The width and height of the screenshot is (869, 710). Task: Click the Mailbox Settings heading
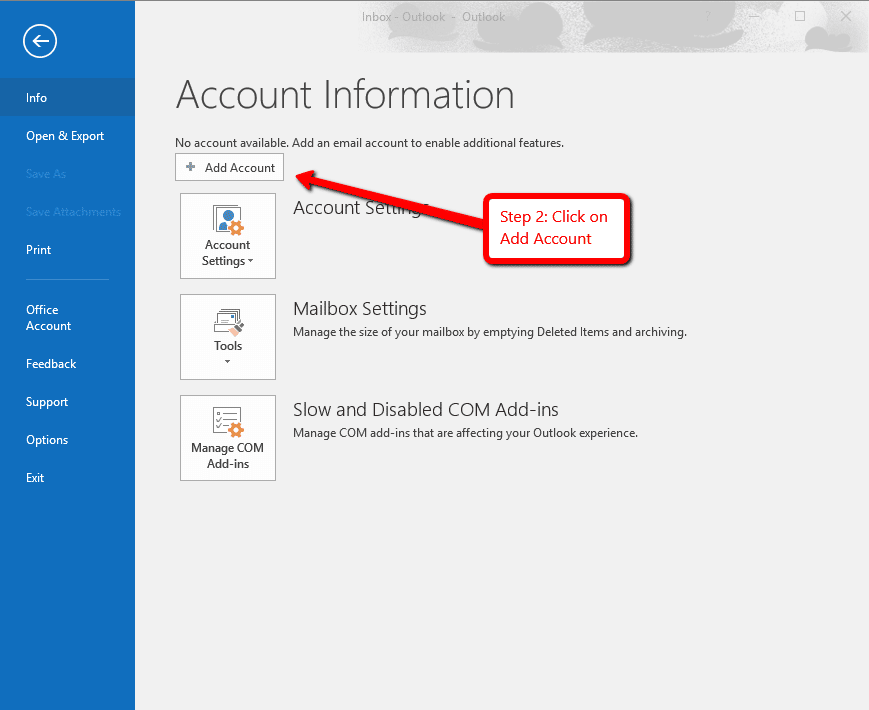tap(360, 309)
